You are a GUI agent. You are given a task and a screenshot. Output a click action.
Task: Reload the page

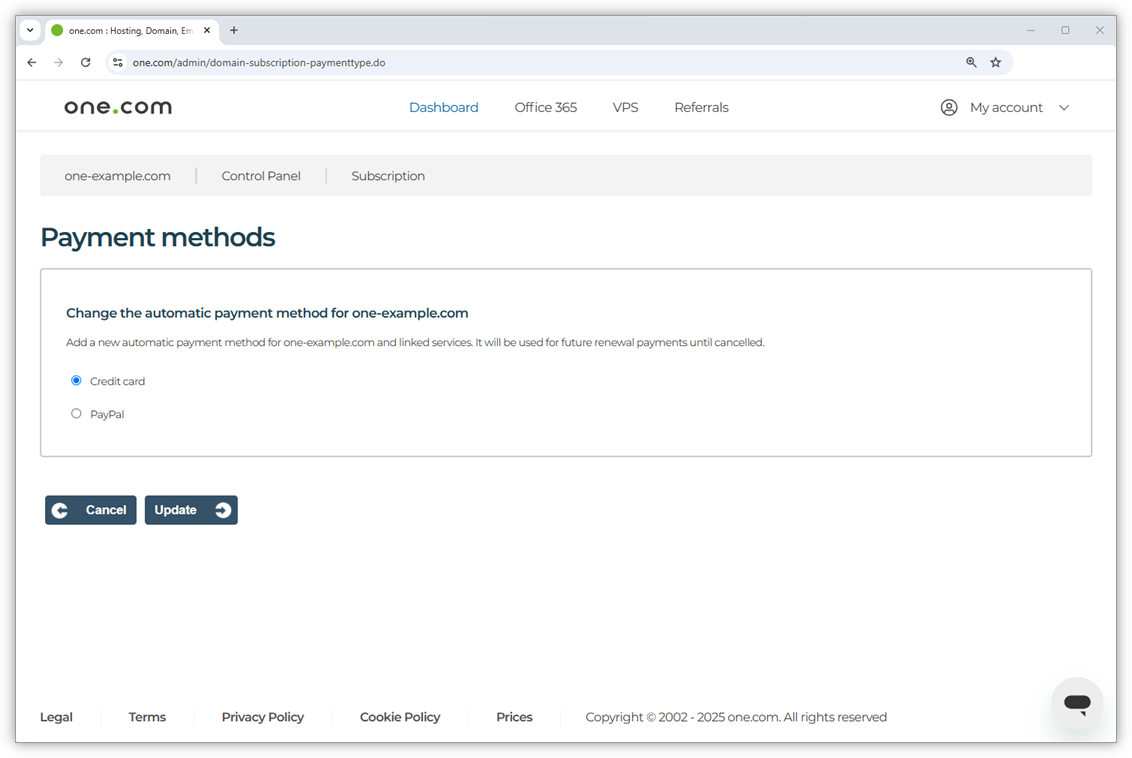[x=85, y=62]
